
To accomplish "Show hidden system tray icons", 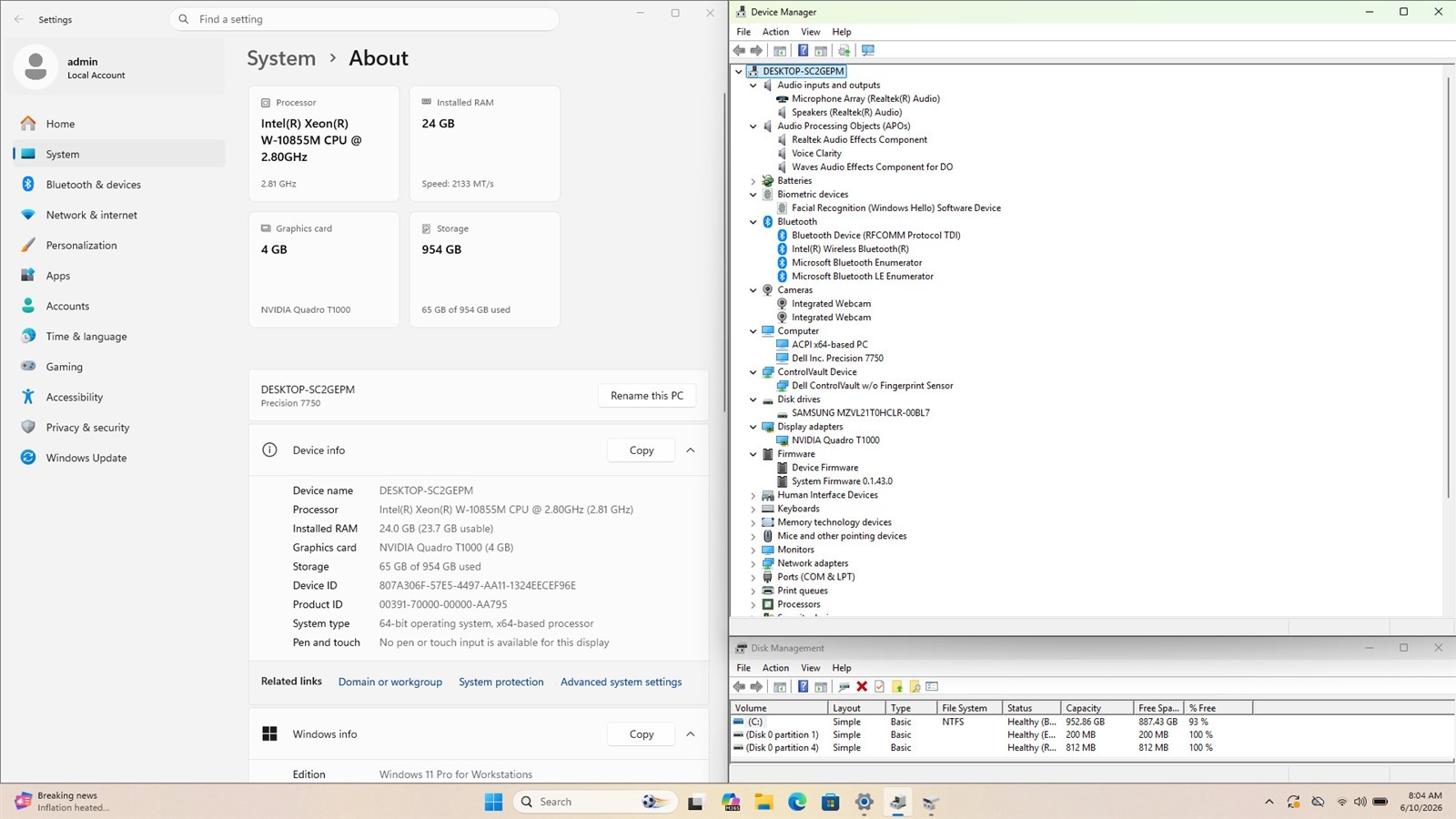I will pos(1269,802).
